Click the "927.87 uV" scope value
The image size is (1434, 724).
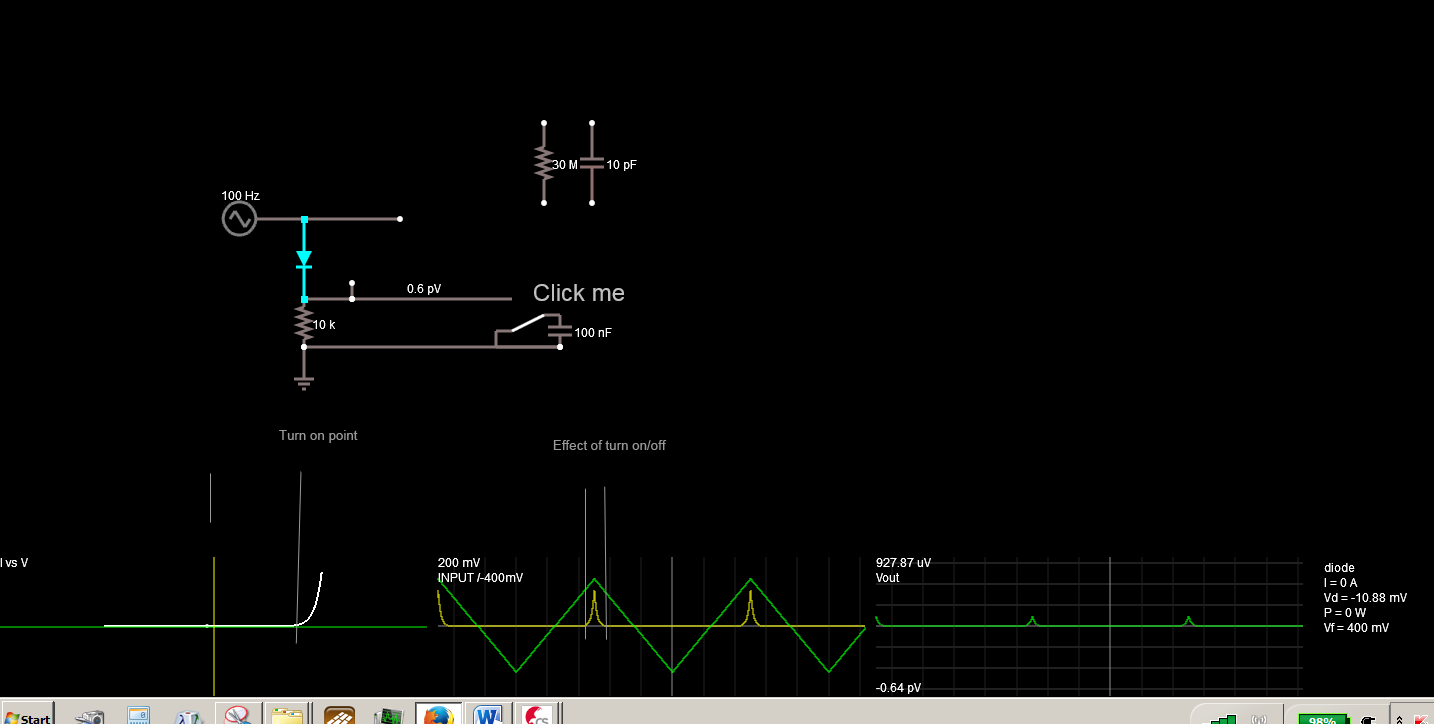click(903, 563)
